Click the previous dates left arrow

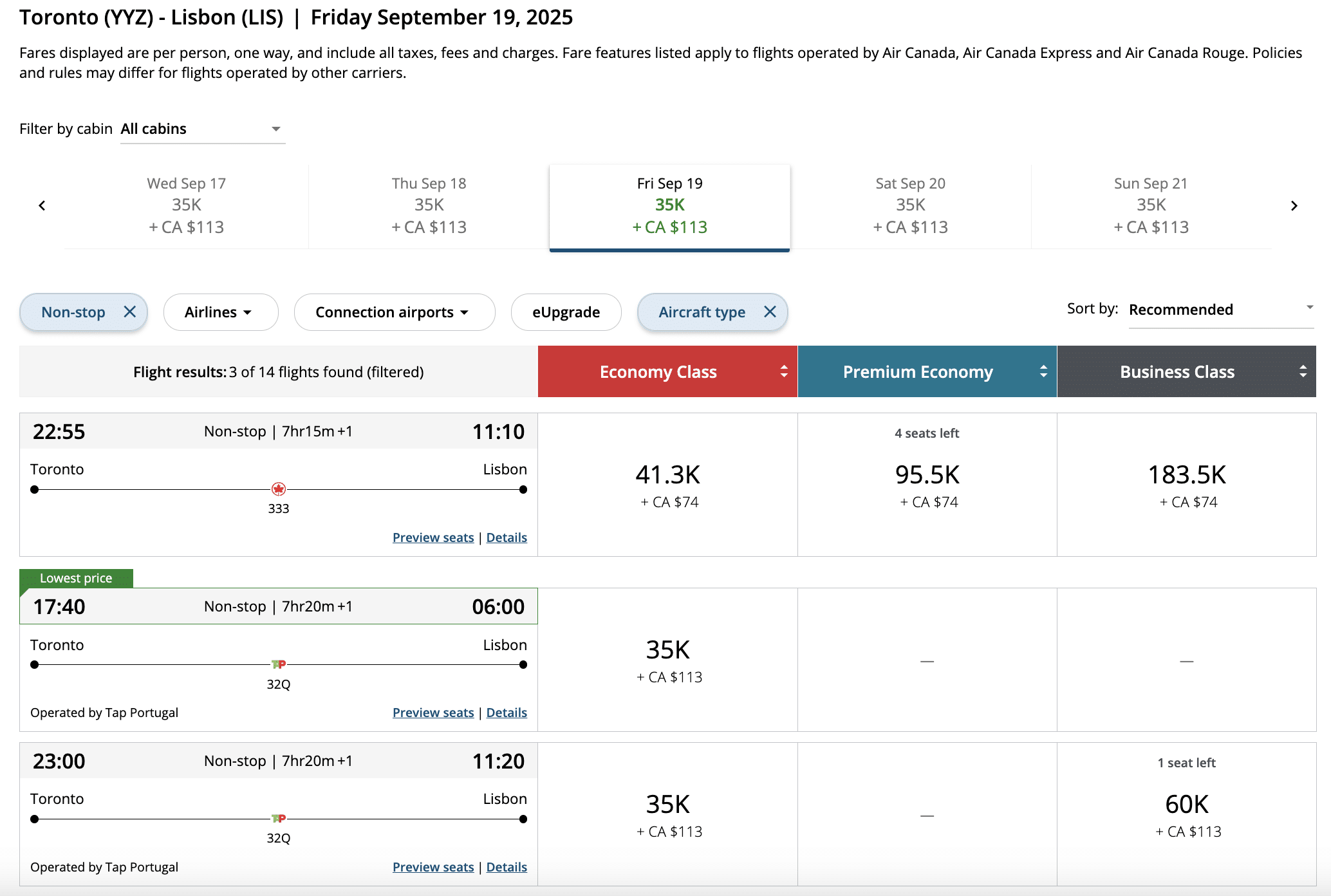pos(42,206)
